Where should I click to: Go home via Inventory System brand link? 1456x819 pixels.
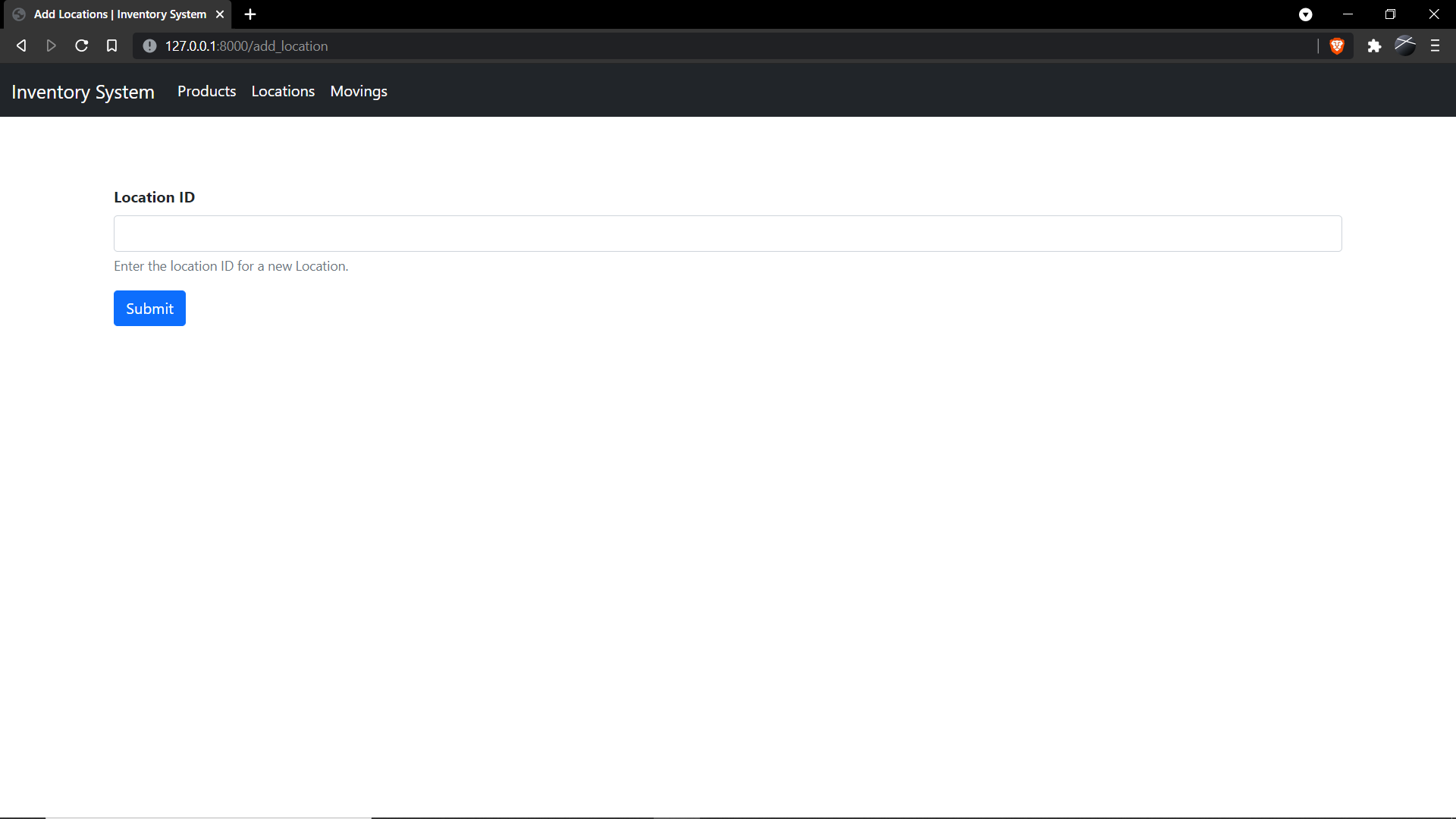[x=83, y=92]
